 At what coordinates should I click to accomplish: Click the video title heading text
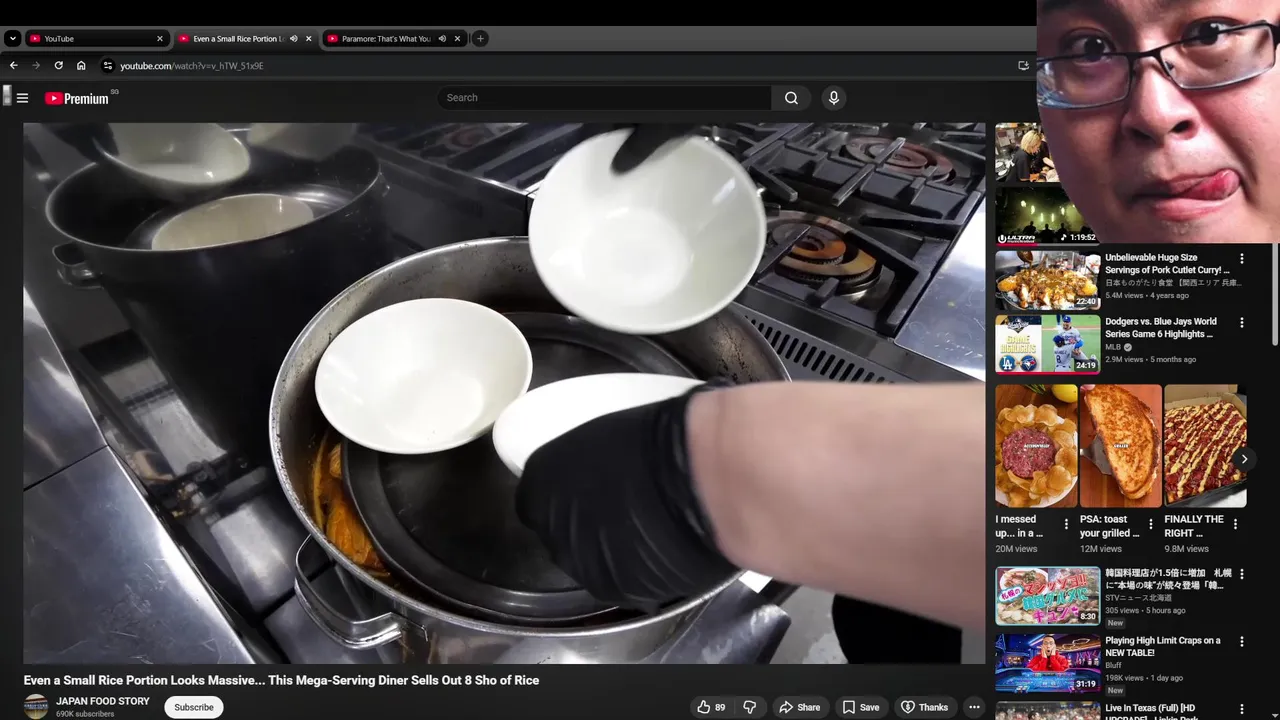click(x=281, y=680)
